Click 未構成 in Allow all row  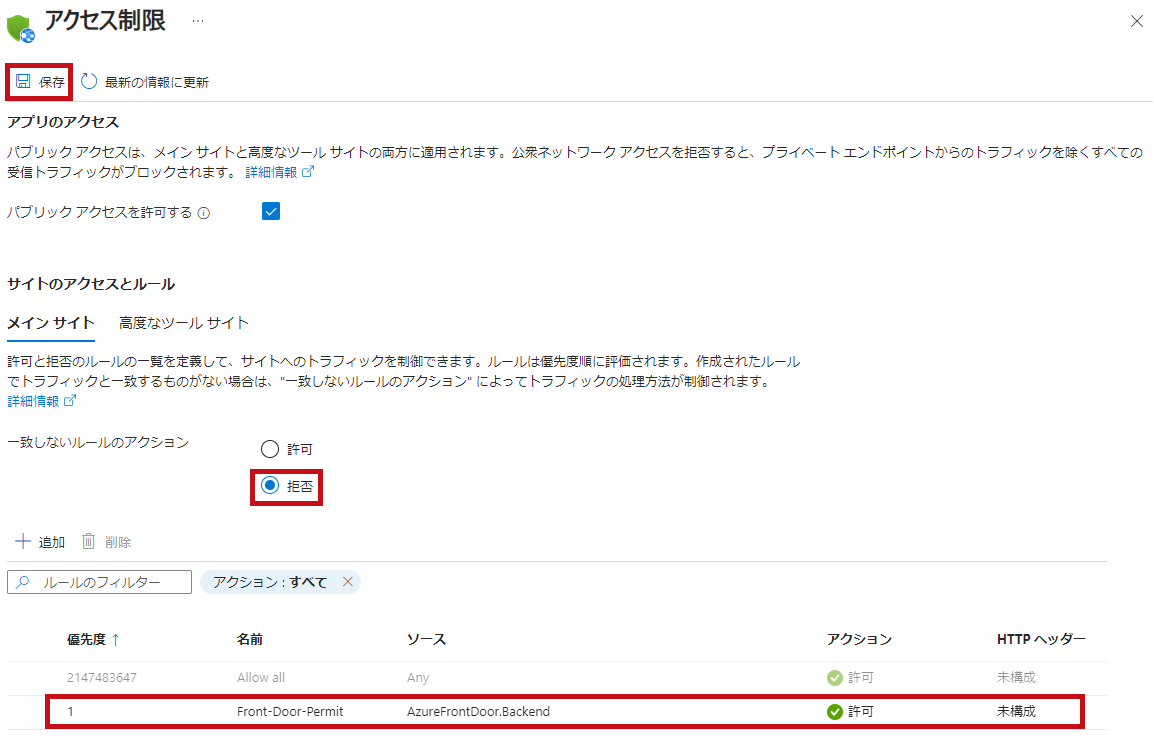point(1016,677)
